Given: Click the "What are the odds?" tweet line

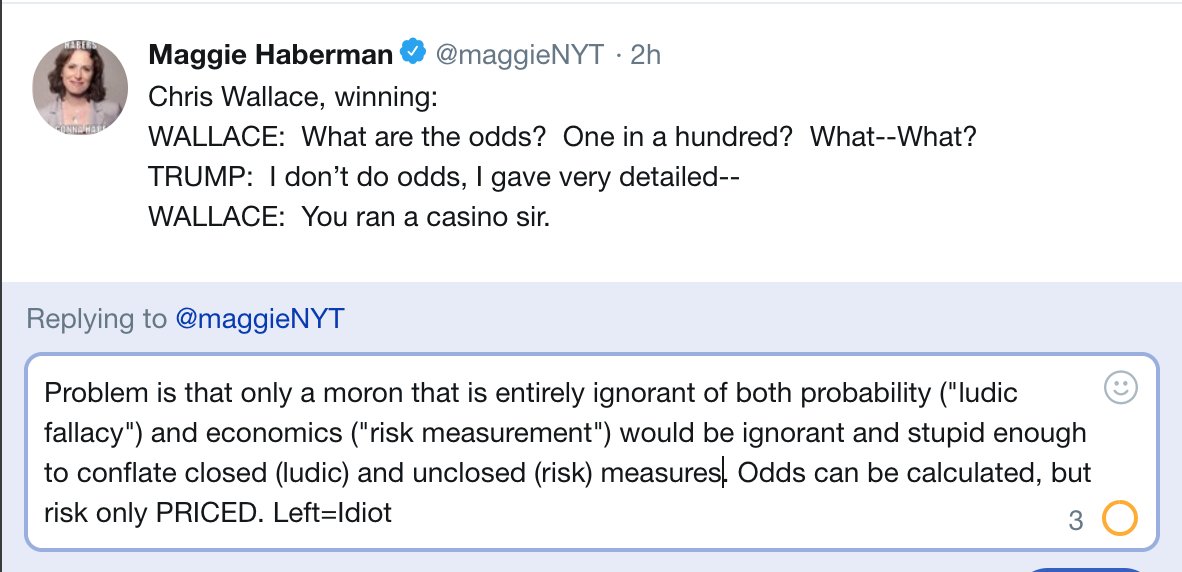Looking at the screenshot, I should (x=562, y=136).
